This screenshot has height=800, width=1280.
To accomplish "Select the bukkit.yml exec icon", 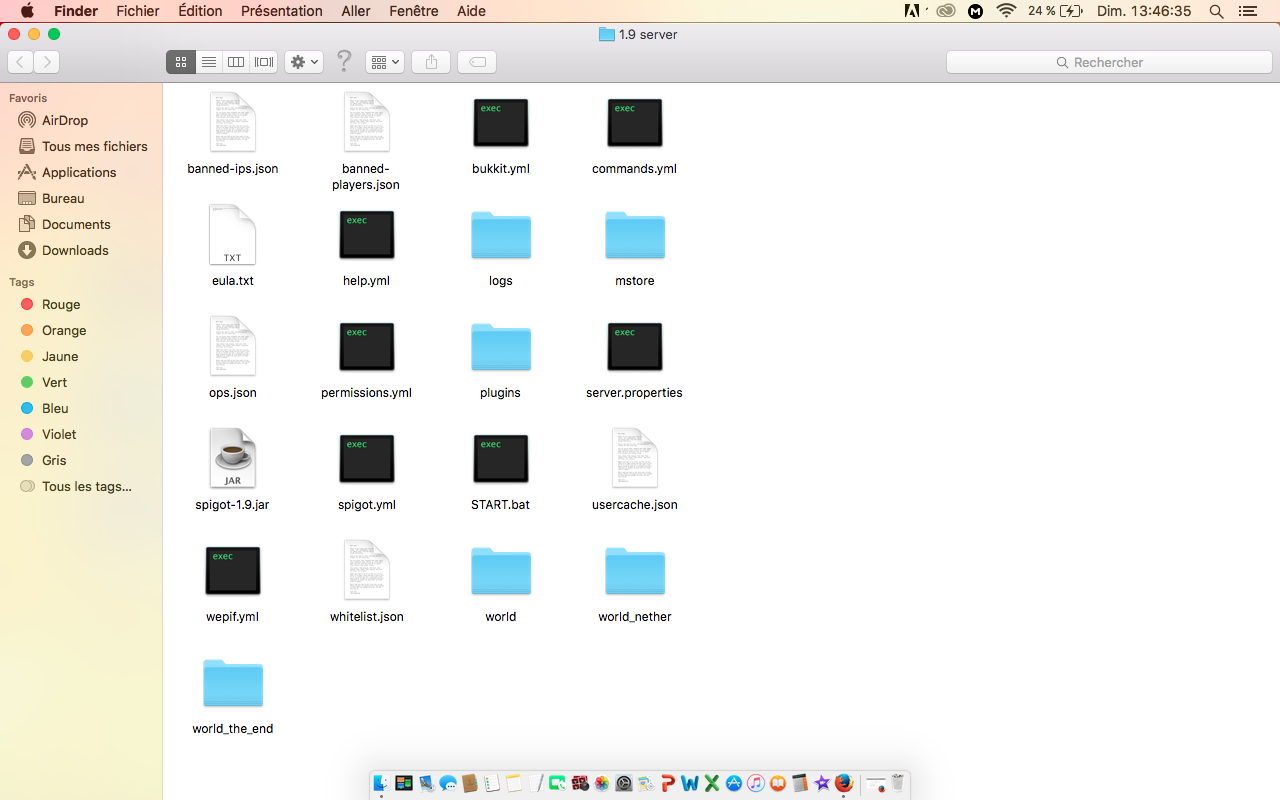I will click(x=501, y=123).
